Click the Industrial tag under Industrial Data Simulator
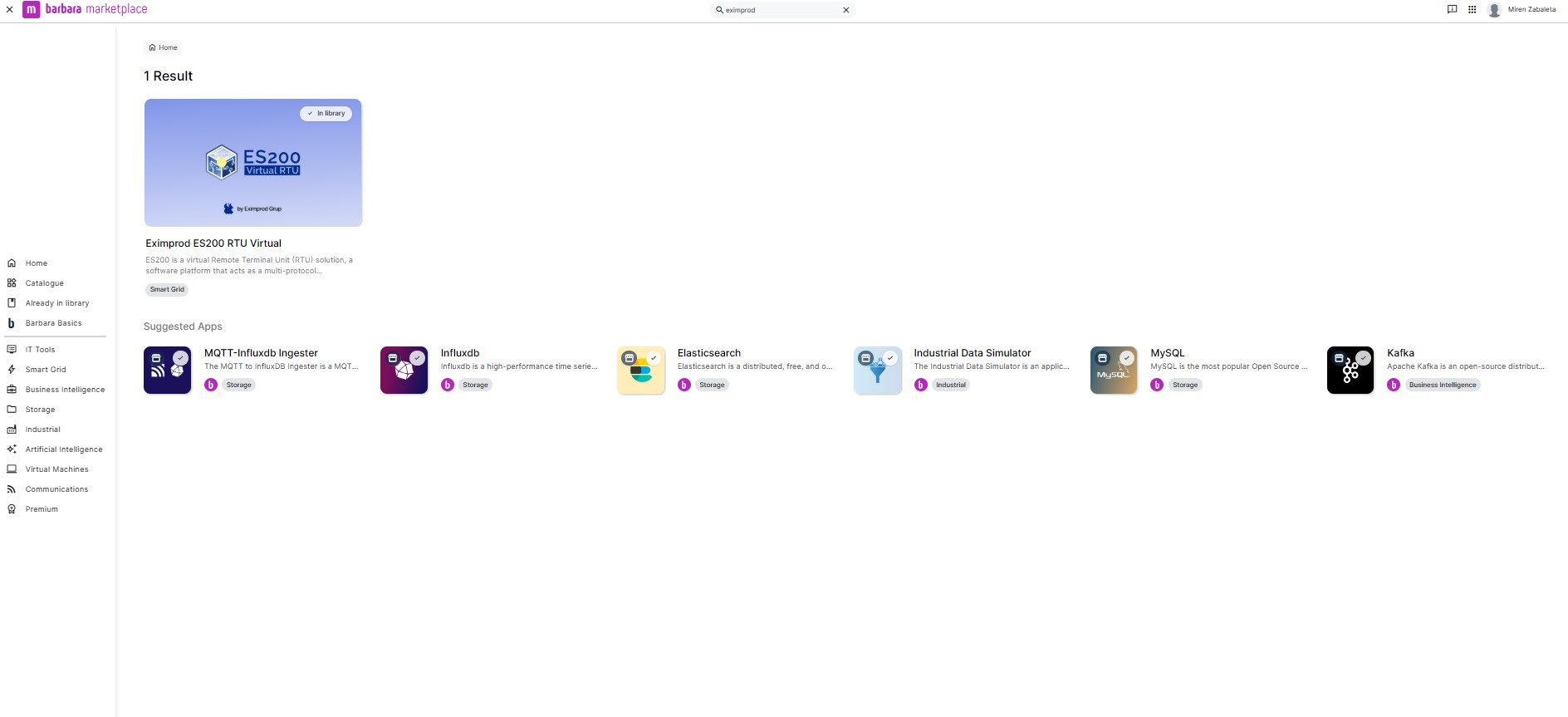The image size is (1568, 717). (x=951, y=385)
